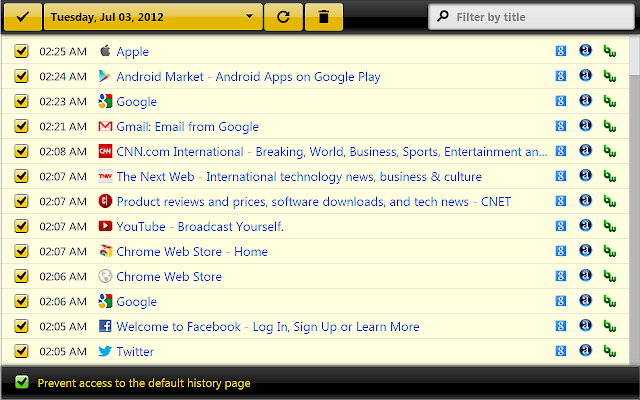Uncheck the The Next Web row checkbox
Image resolution: width=640 pixels, height=400 pixels.
point(21,176)
